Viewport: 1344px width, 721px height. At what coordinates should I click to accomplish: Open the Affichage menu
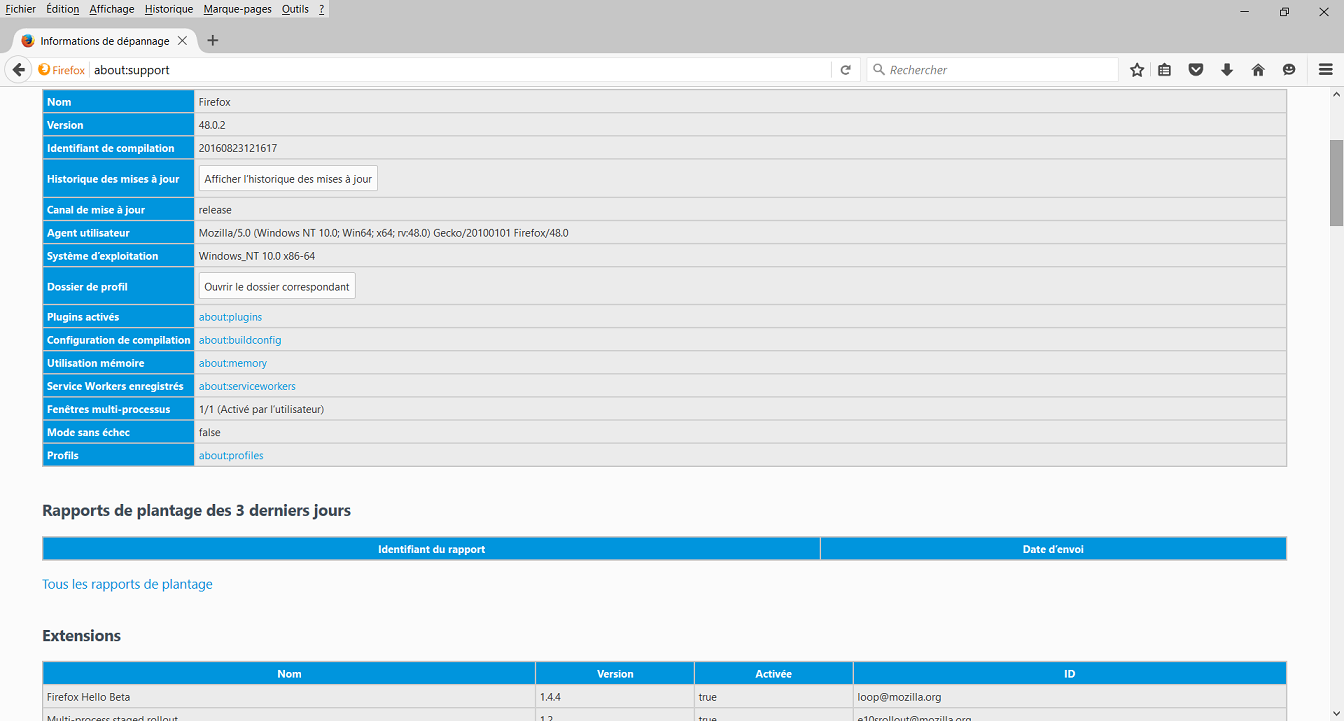point(111,9)
